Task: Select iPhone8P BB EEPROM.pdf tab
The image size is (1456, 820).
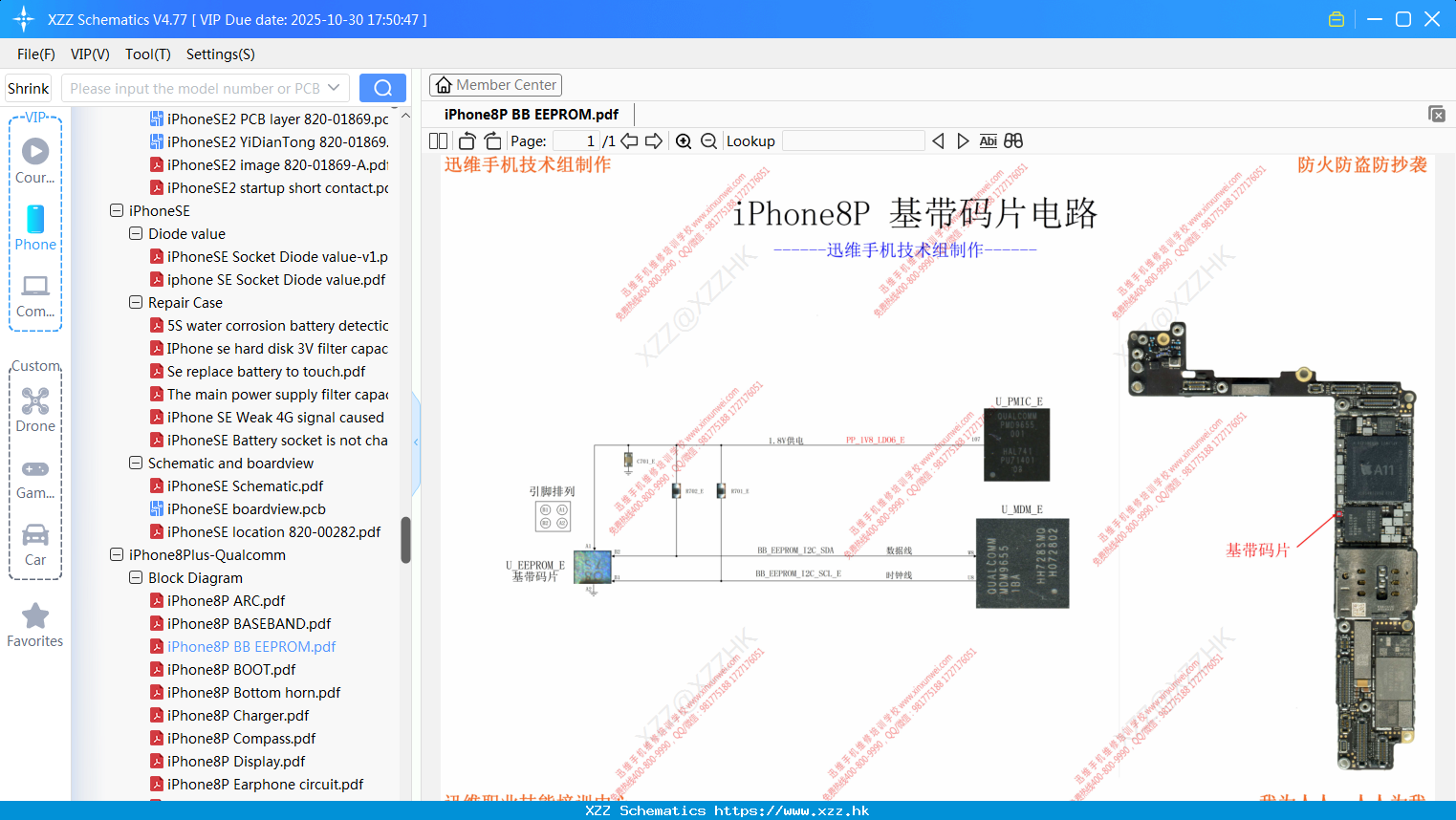Action: click(x=531, y=114)
